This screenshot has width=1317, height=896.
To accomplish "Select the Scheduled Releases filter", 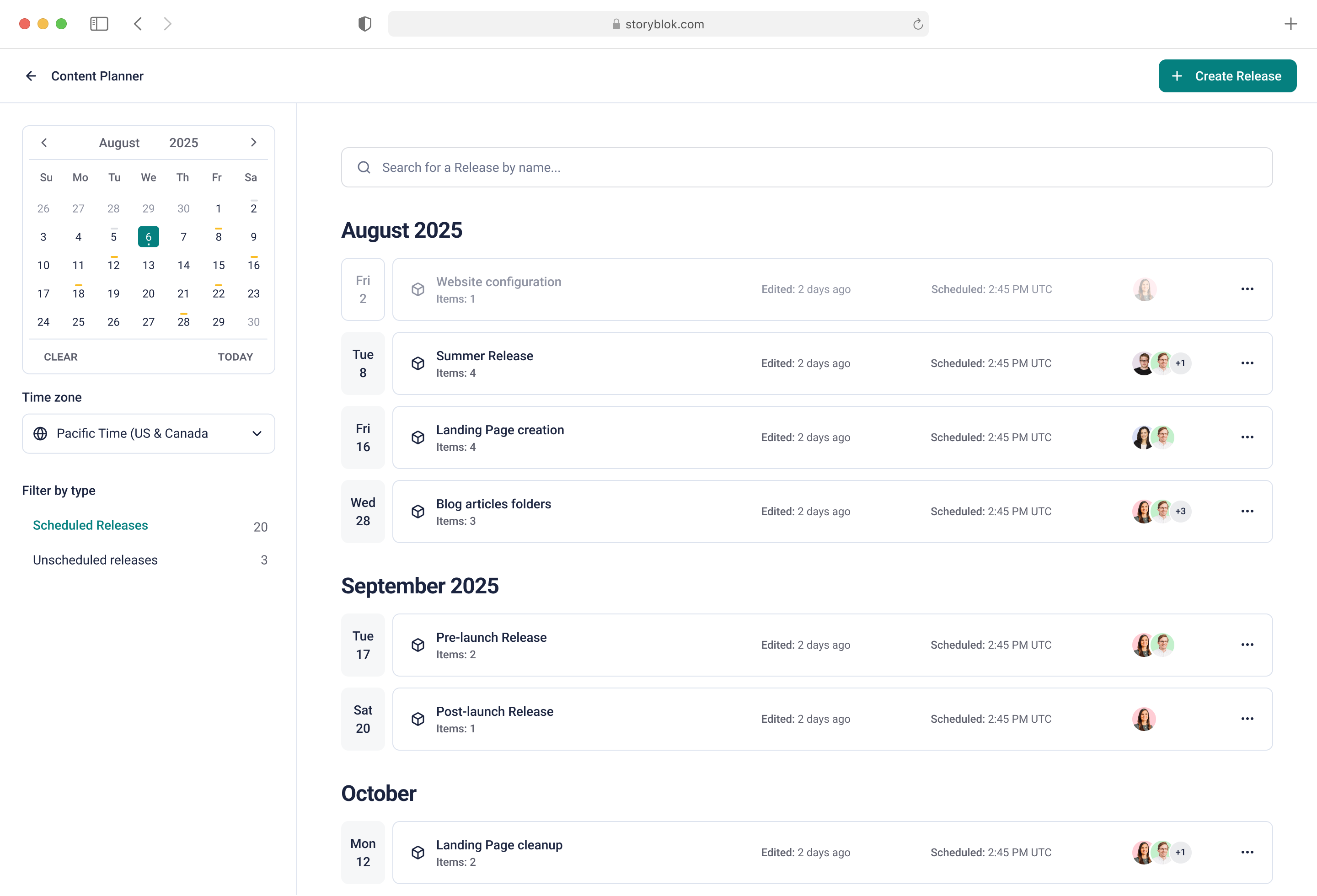I will tap(91, 525).
